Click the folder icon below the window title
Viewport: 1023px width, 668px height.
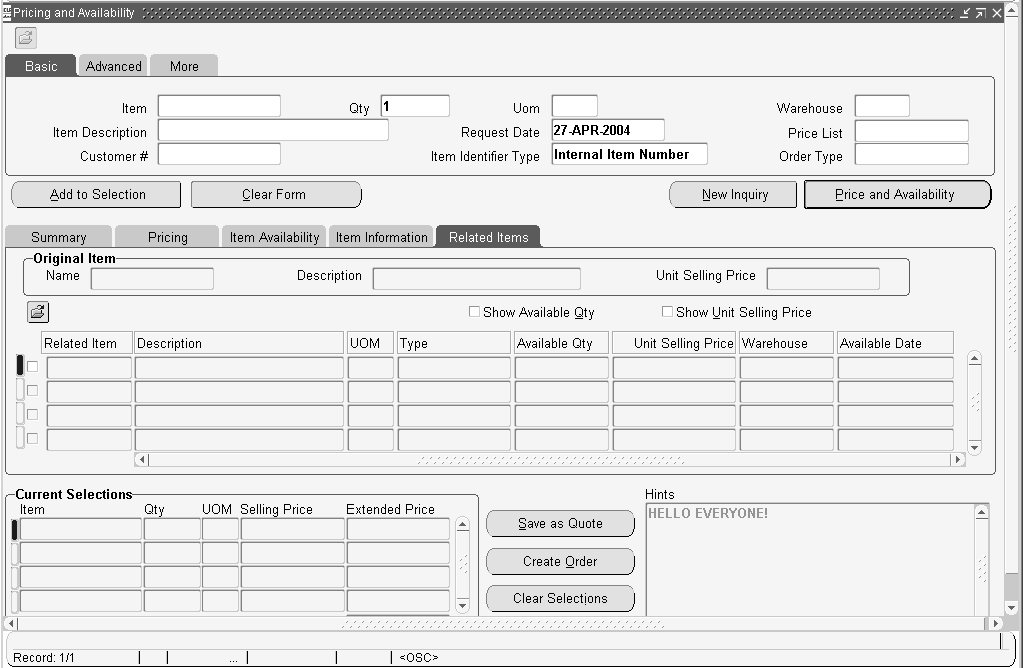[25, 38]
